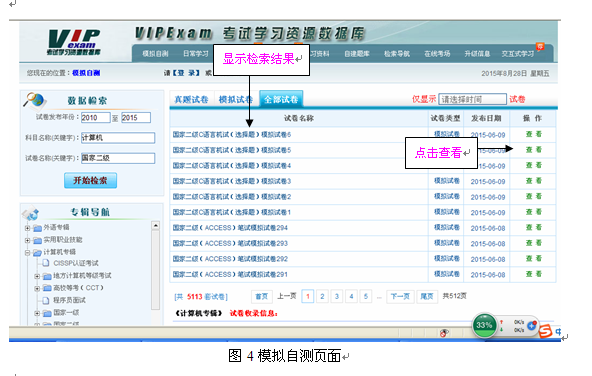Click the magnifier data search icon

coord(35,99)
